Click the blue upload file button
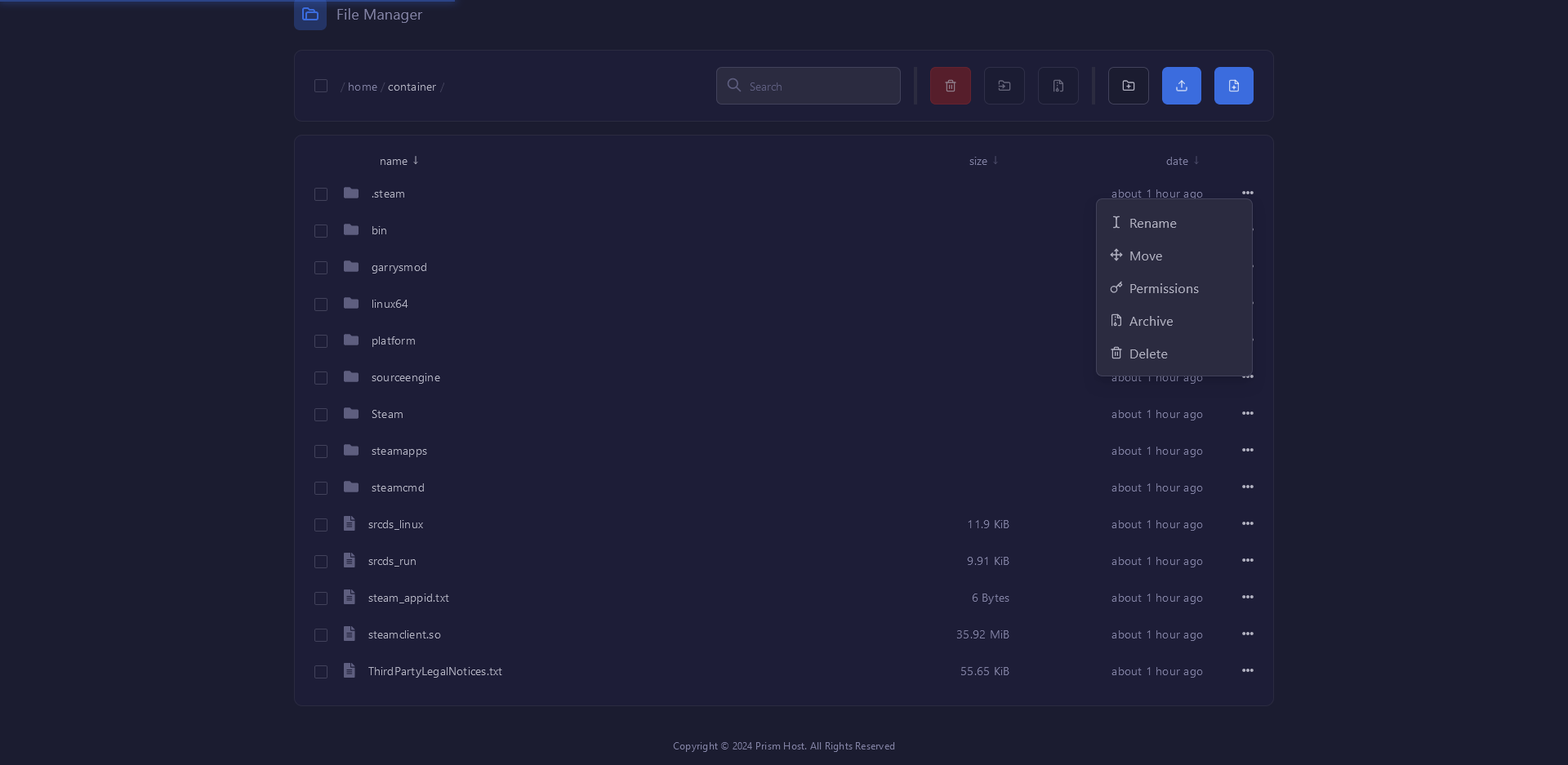 point(1181,86)
